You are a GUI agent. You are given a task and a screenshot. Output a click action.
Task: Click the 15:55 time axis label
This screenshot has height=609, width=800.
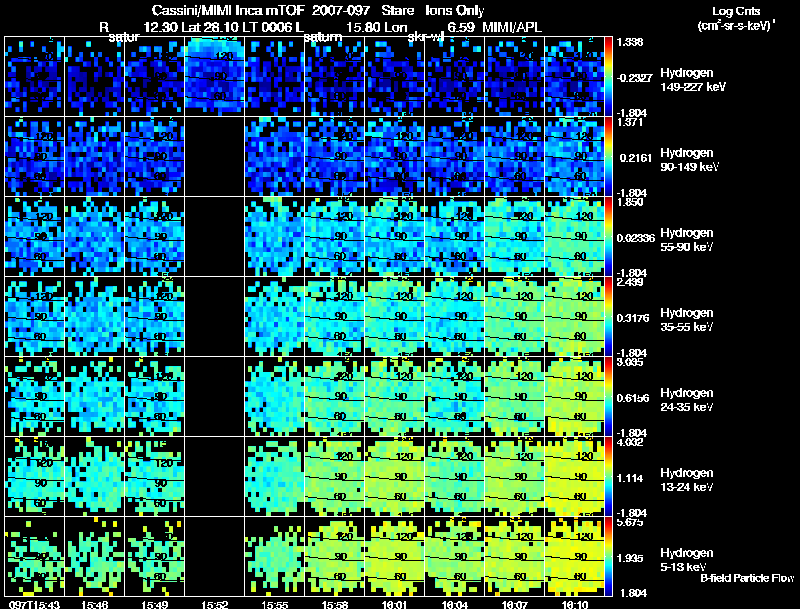pos(274,604)
